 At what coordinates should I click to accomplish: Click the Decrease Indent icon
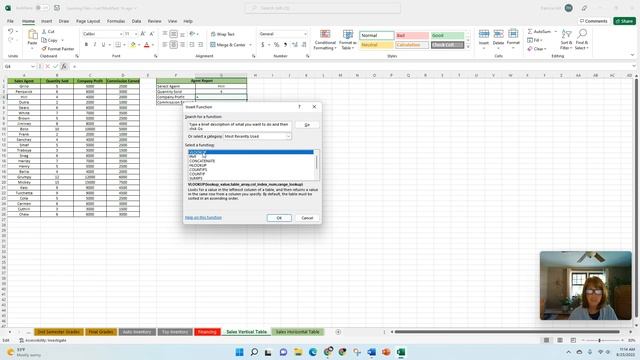[192, 44]
